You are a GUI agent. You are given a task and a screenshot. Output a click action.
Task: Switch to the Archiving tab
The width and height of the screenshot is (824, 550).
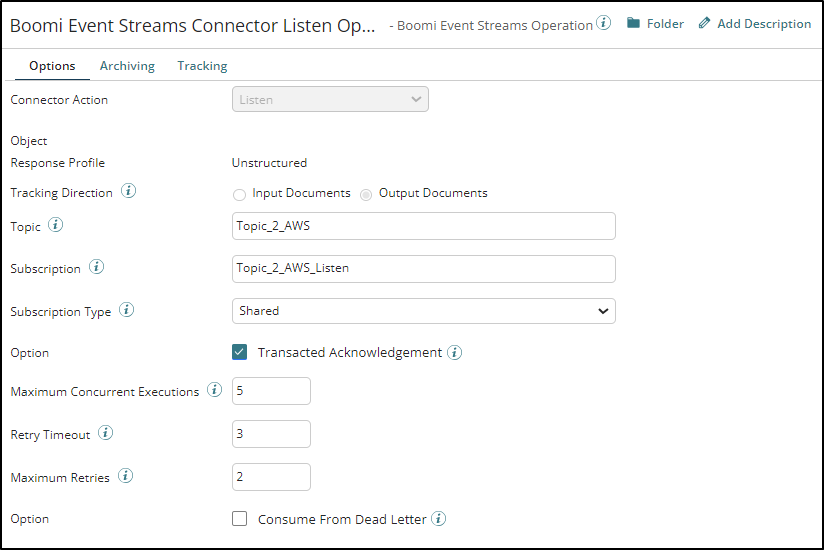tap(127, 66)
